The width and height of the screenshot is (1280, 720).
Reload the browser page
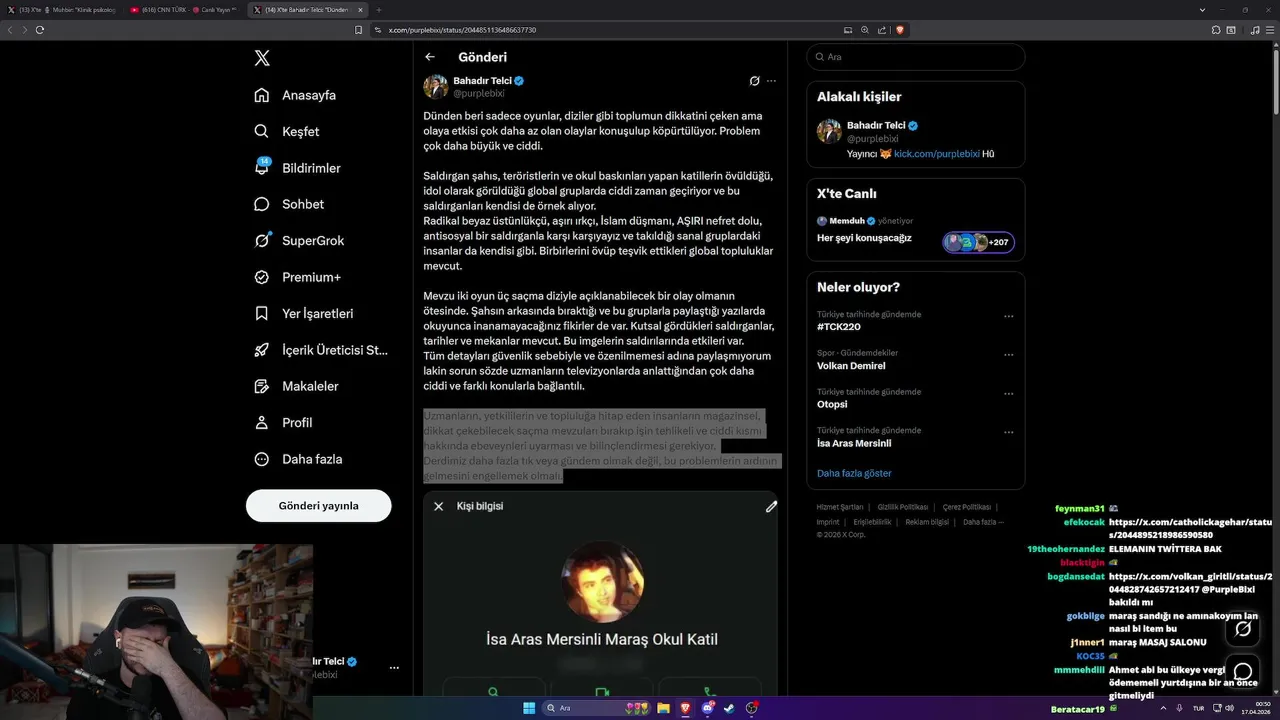pos(40,30)
